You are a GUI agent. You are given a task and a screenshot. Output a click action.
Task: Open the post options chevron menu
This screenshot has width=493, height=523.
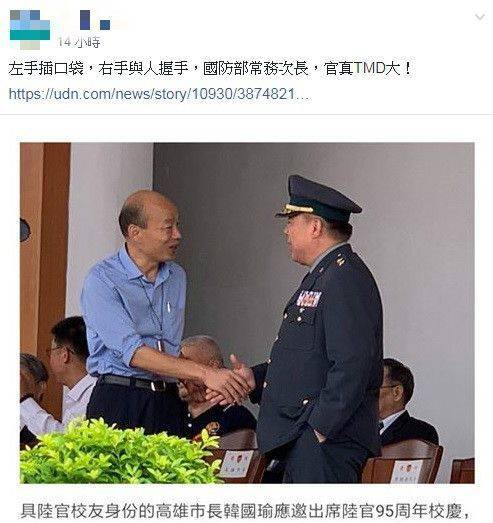click(480, 17)
